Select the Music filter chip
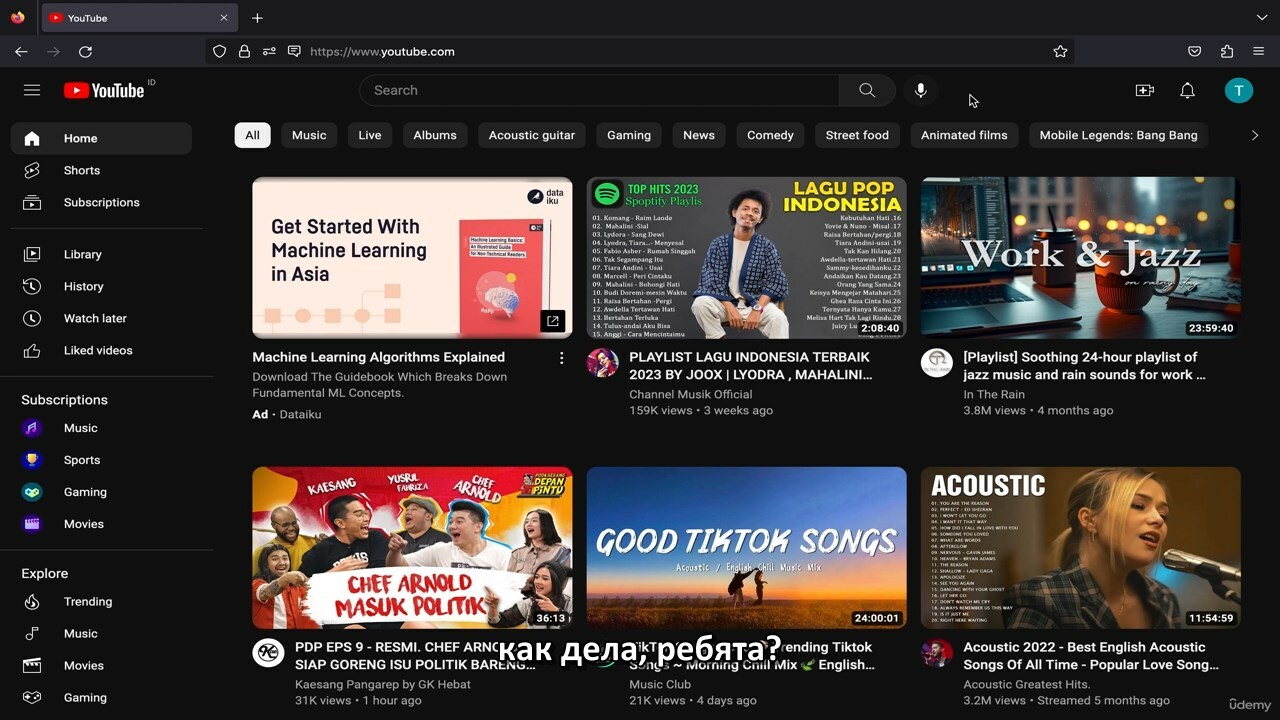1280x720 pixels. click(309, 135)
